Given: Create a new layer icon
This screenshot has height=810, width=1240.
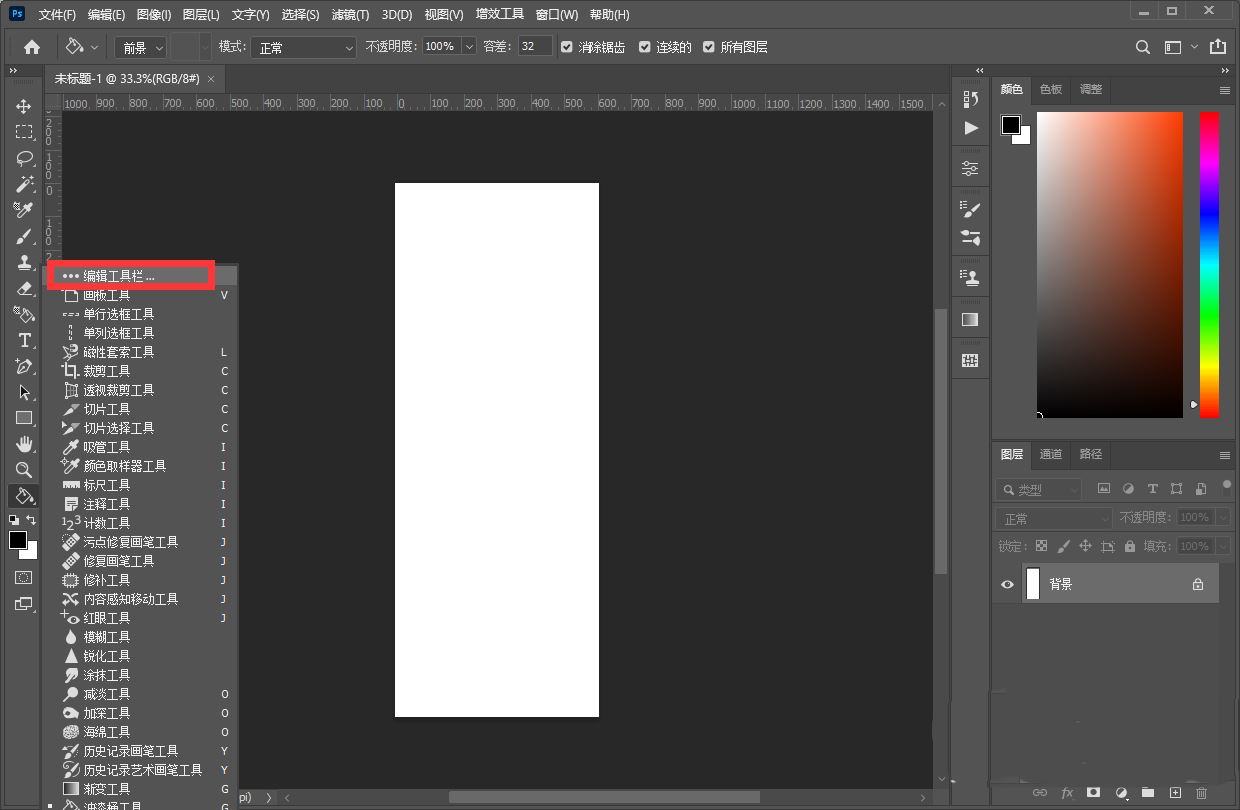Looking at the screenshot, I should 1175,792.
